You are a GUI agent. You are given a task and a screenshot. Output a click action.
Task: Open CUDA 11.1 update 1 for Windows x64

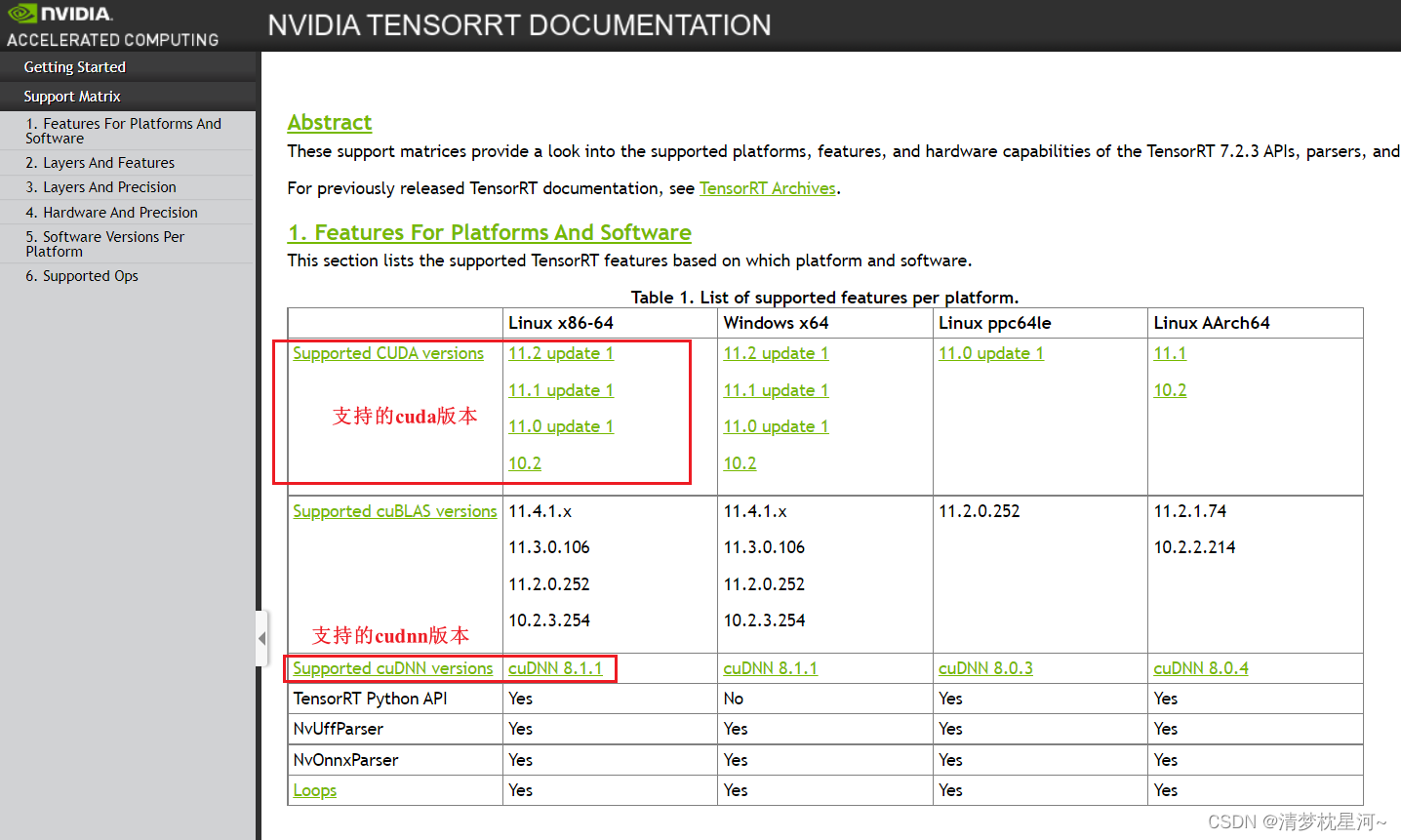click(776, 390)
